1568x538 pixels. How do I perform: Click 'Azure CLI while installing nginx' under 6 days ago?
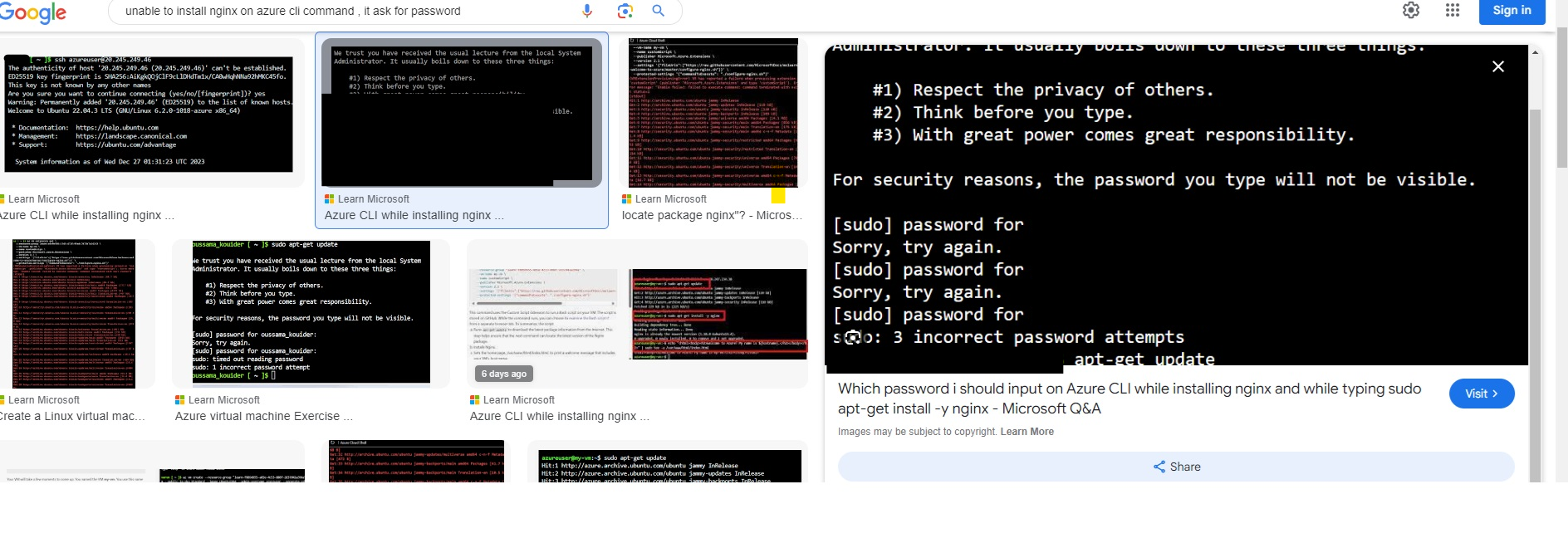tap(559, 416)
